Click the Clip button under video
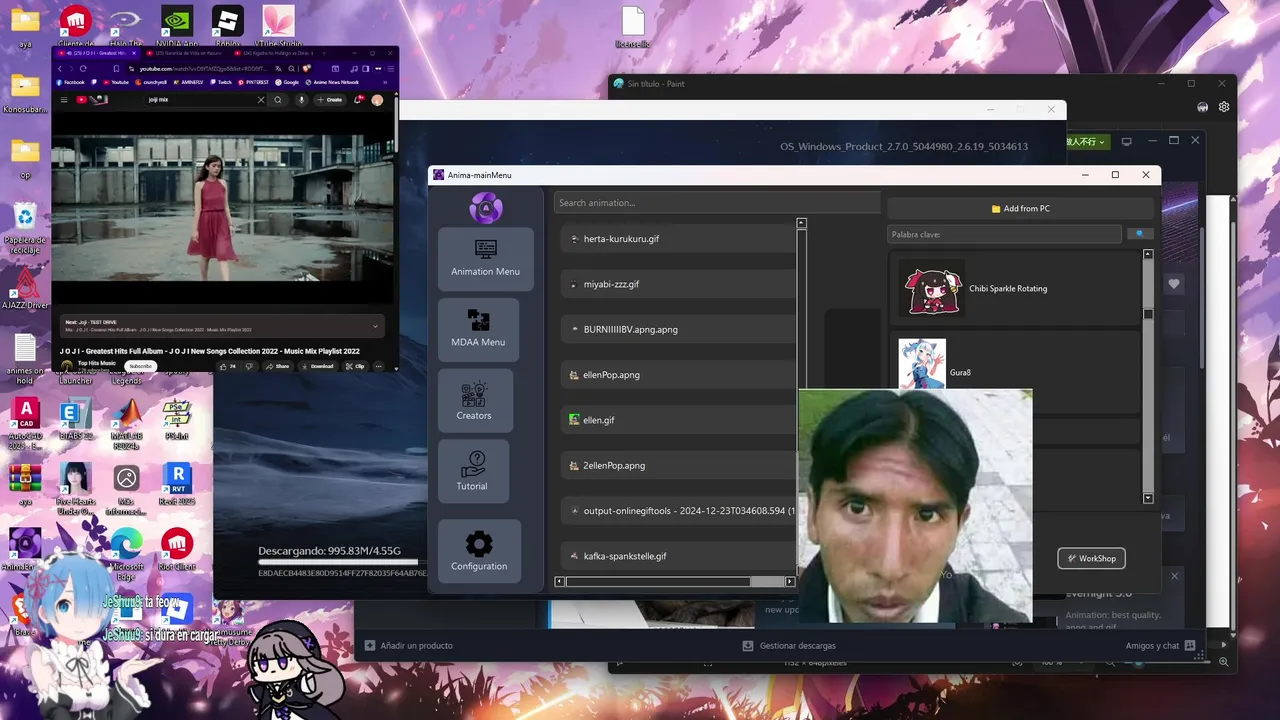The image size is (1280, 720). (x=355, y=366)
